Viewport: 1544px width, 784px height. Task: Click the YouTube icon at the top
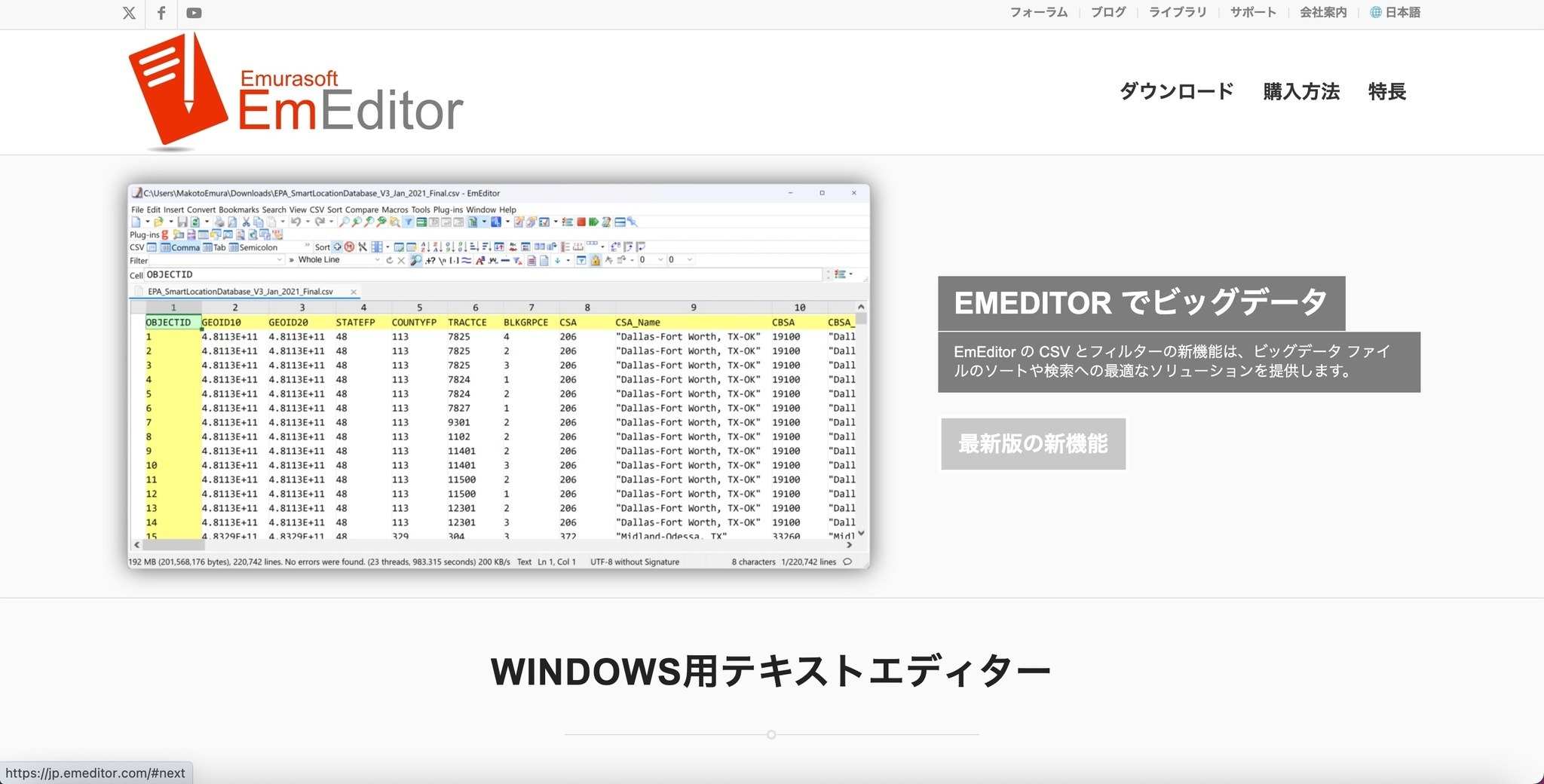click(194, 12)
